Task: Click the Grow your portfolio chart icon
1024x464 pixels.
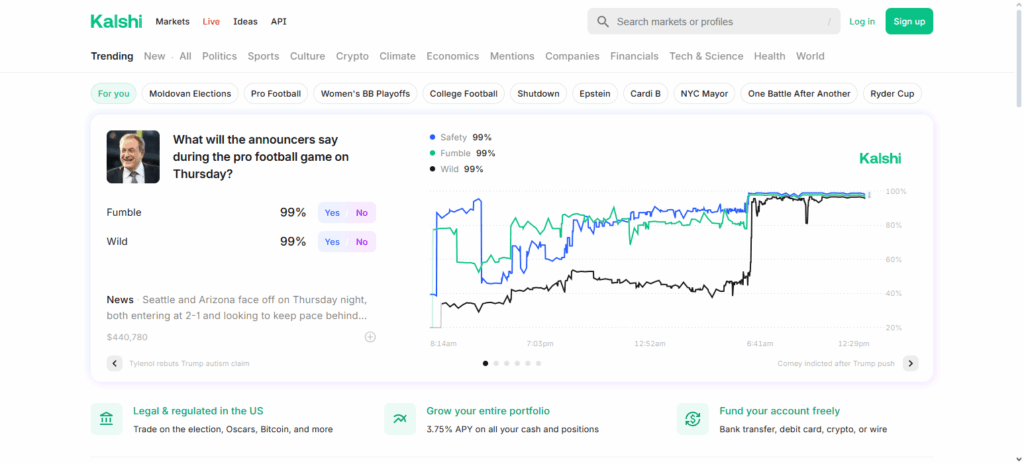Action: tap(400, 419)
